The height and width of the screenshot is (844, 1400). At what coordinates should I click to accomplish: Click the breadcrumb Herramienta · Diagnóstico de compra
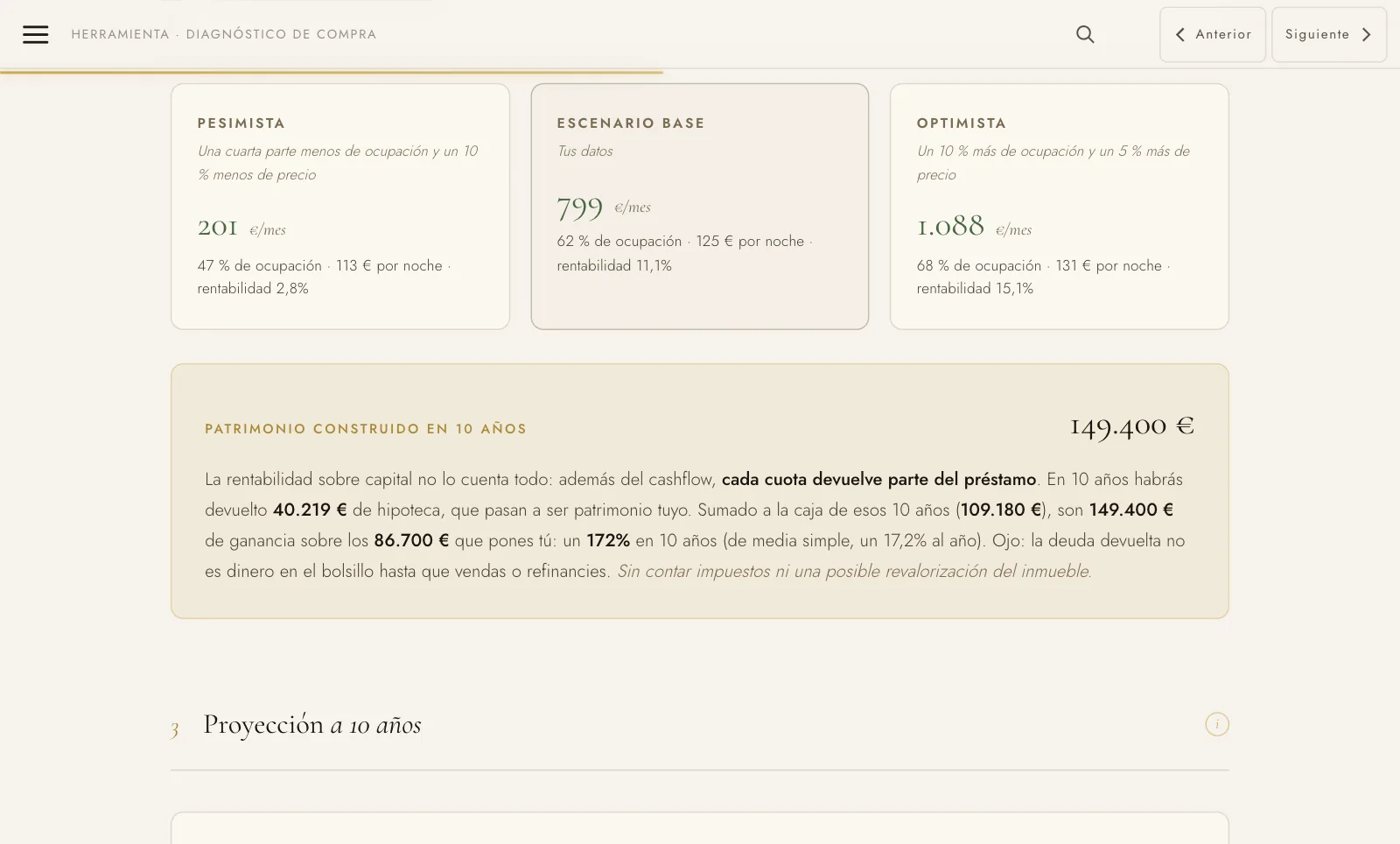[x=224, y=34]
